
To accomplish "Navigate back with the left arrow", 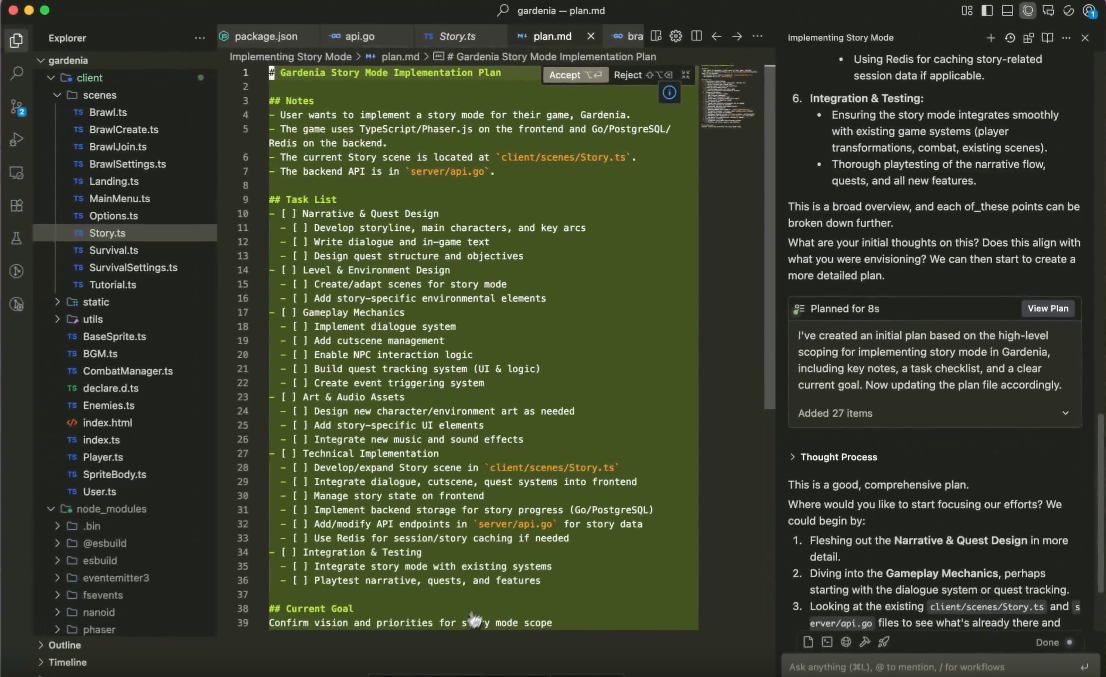I will (x=717, y=36).
